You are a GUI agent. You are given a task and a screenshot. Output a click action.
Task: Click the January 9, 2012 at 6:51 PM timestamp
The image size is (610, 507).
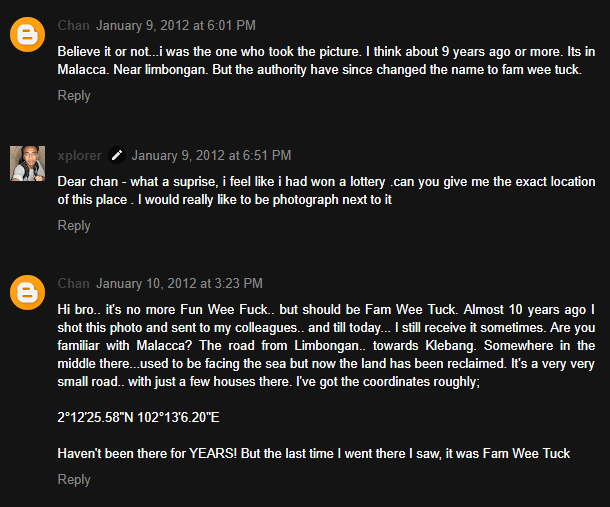(211, 155)
